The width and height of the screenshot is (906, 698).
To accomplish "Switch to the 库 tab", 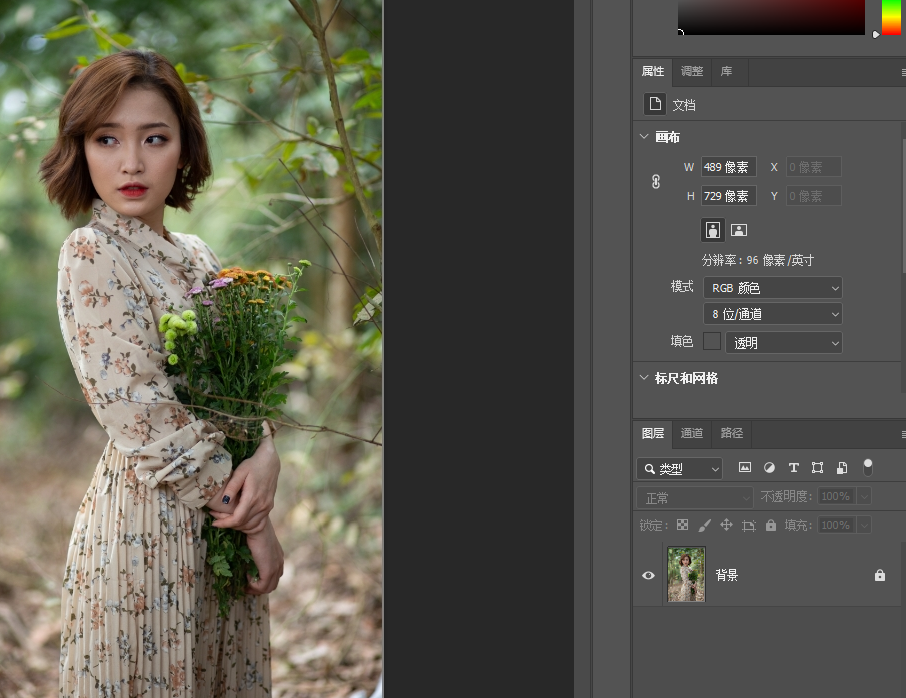I will [x=726, y=72].
